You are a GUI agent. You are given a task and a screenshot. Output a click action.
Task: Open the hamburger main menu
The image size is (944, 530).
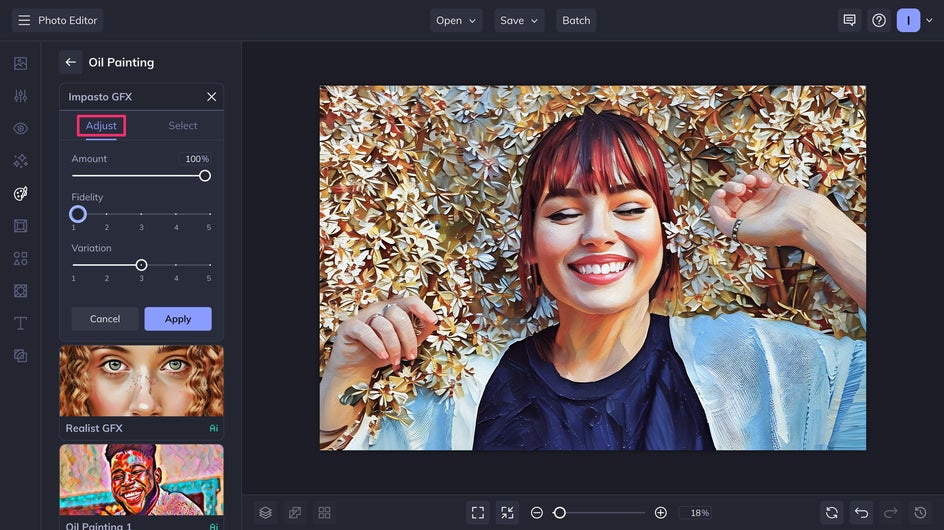coord(24,20)
